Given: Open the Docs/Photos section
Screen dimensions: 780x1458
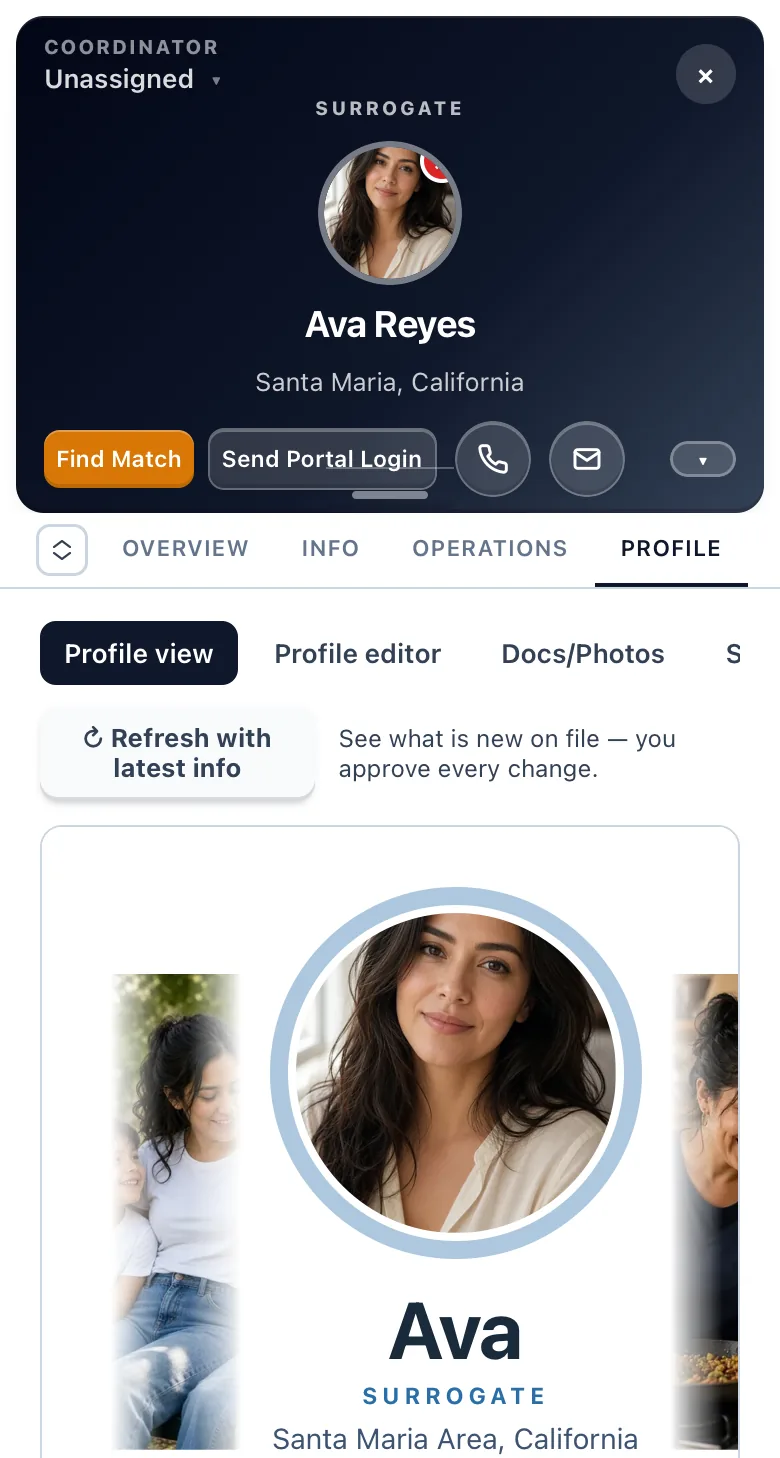Looking at the screenshot, I should click(x=583, y=654).
